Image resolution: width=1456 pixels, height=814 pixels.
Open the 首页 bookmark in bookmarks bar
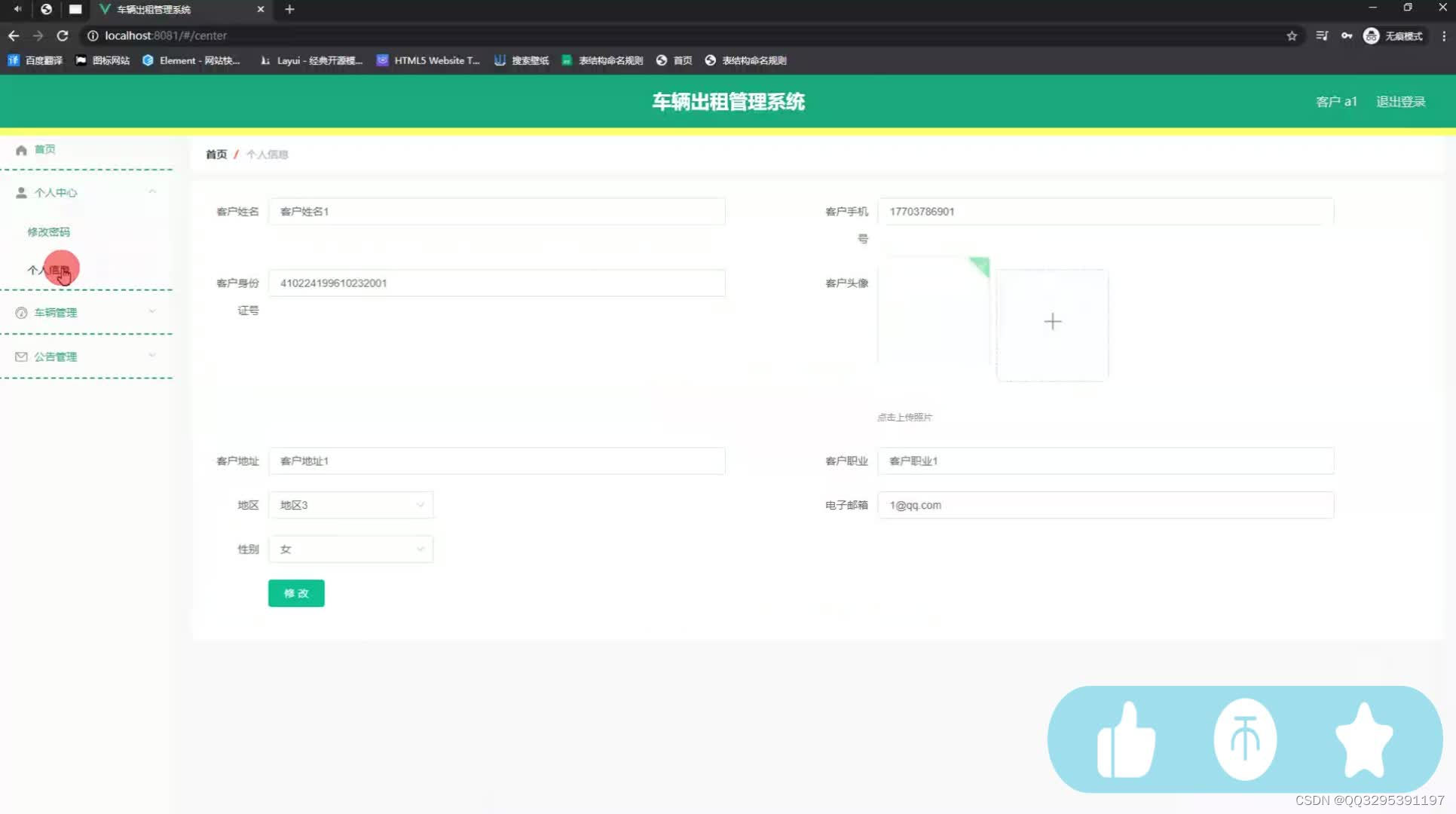674,60
